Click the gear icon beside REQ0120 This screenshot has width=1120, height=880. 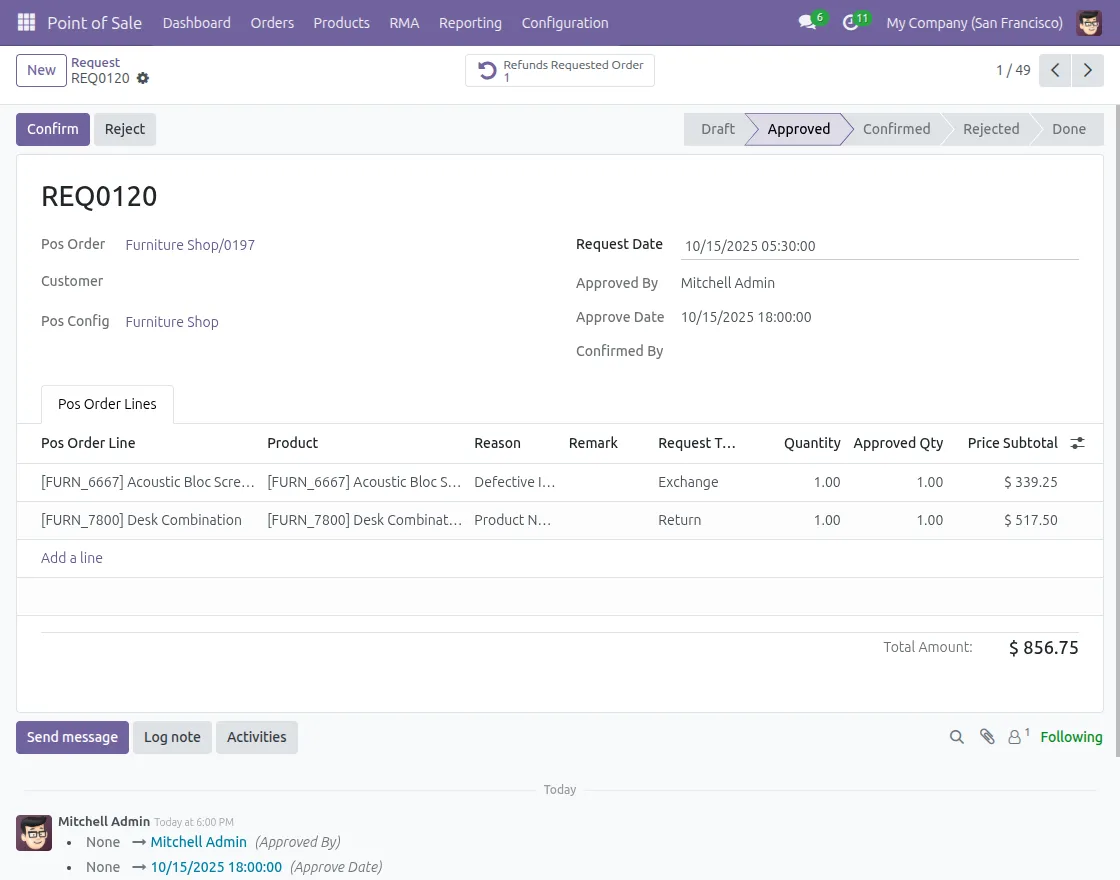[143, 78]
